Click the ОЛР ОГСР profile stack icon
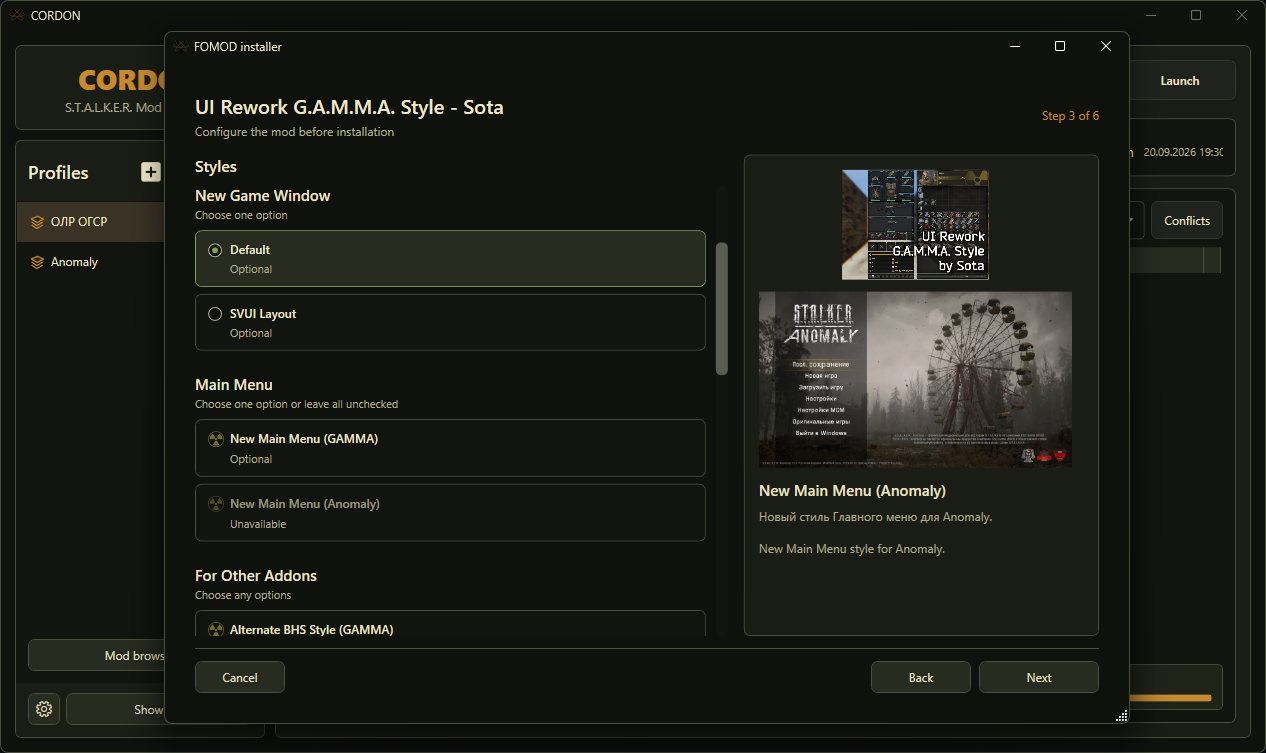 tap(37, 222)
